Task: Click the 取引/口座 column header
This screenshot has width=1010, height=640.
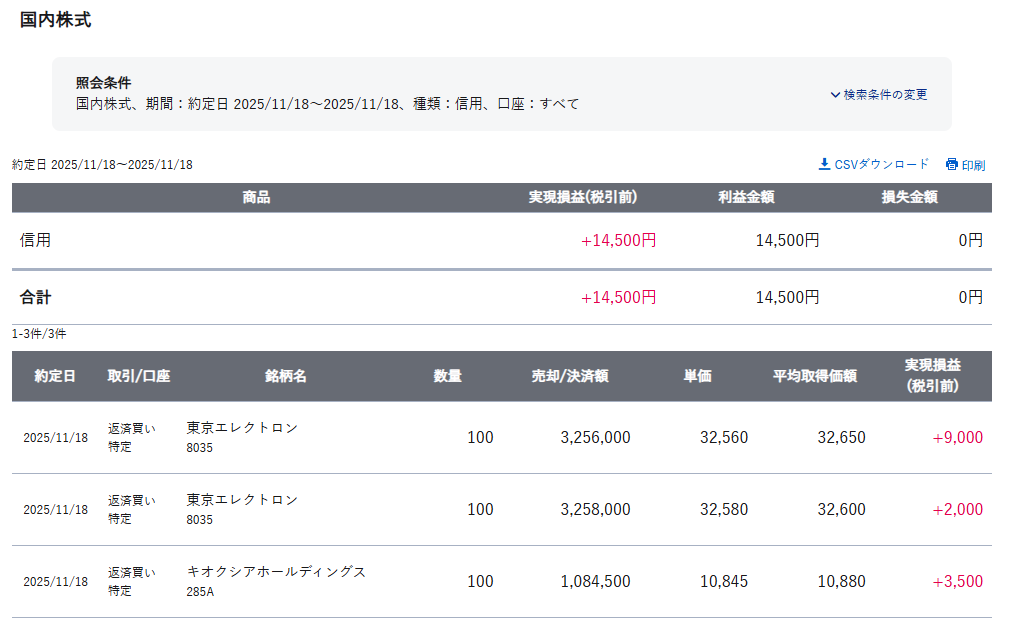Action: click(x=139, y=377)
